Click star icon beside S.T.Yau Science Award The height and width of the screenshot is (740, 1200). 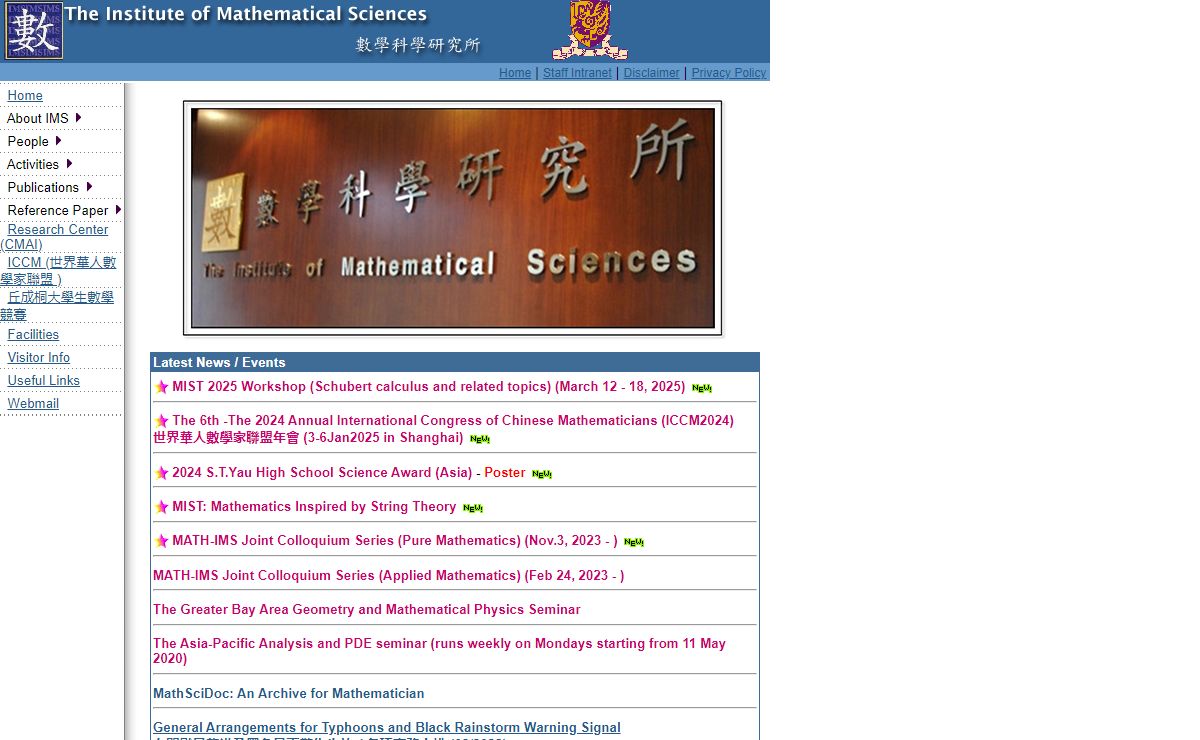161,473
